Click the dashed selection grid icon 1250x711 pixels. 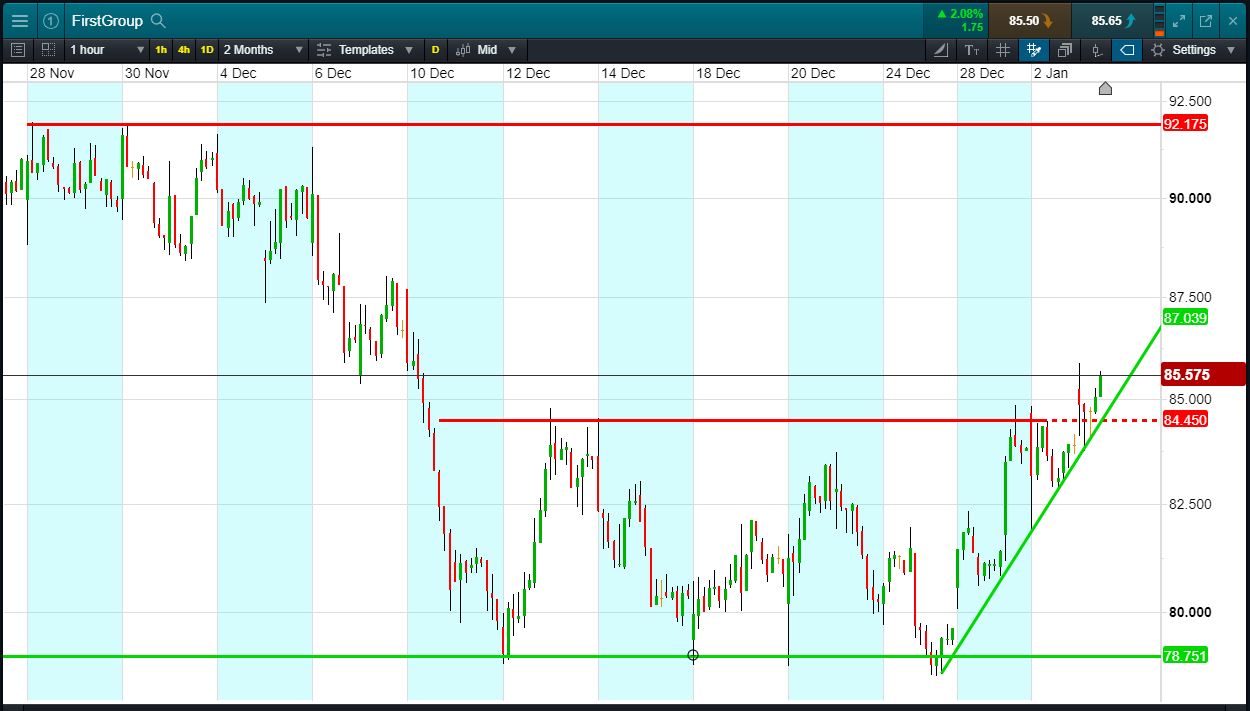coord(47,49)
